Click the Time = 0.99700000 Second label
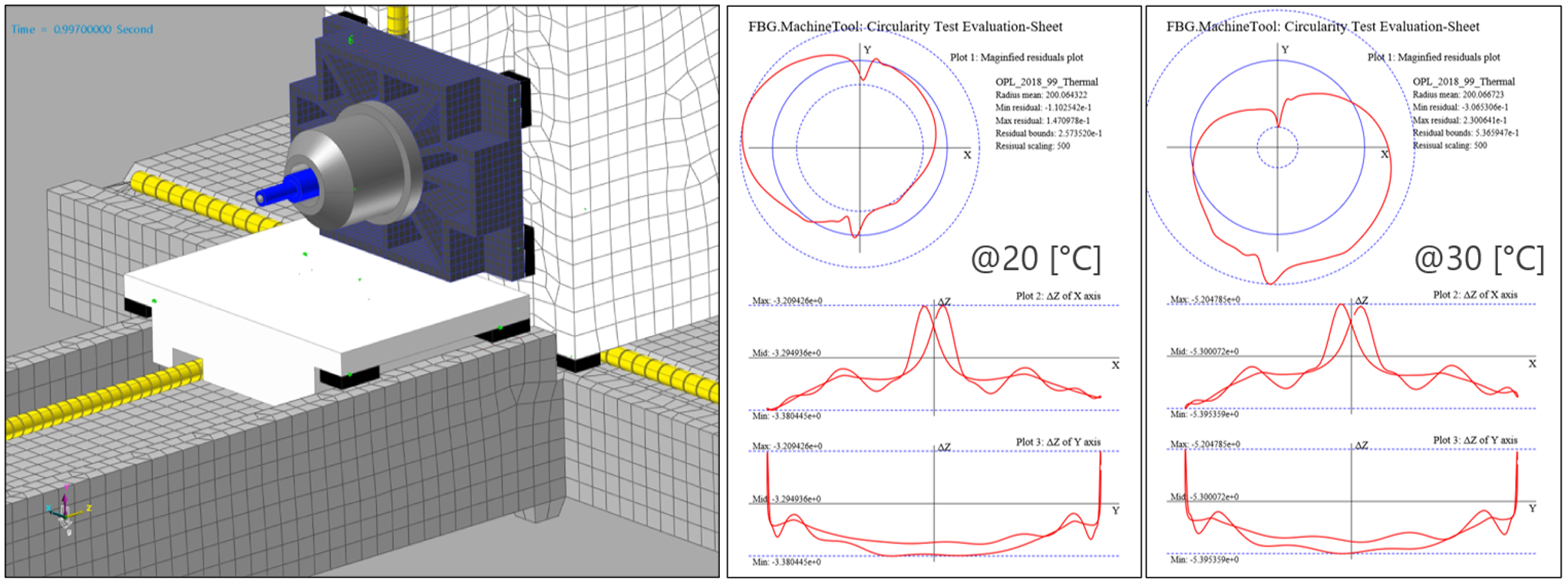The width and height of the screenshot is (1568, 580). coord(82,29)
